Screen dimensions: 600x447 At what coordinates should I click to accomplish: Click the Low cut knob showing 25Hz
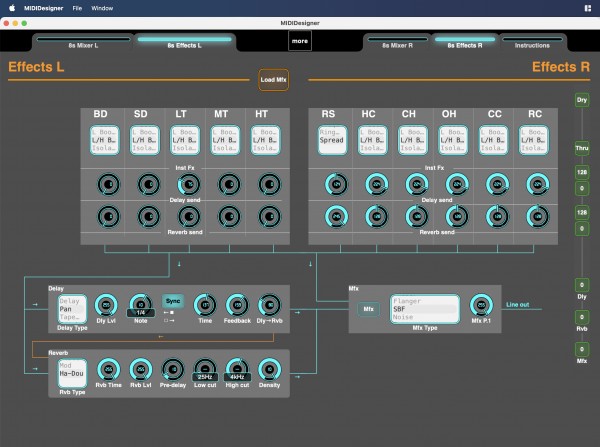[205, 370]
